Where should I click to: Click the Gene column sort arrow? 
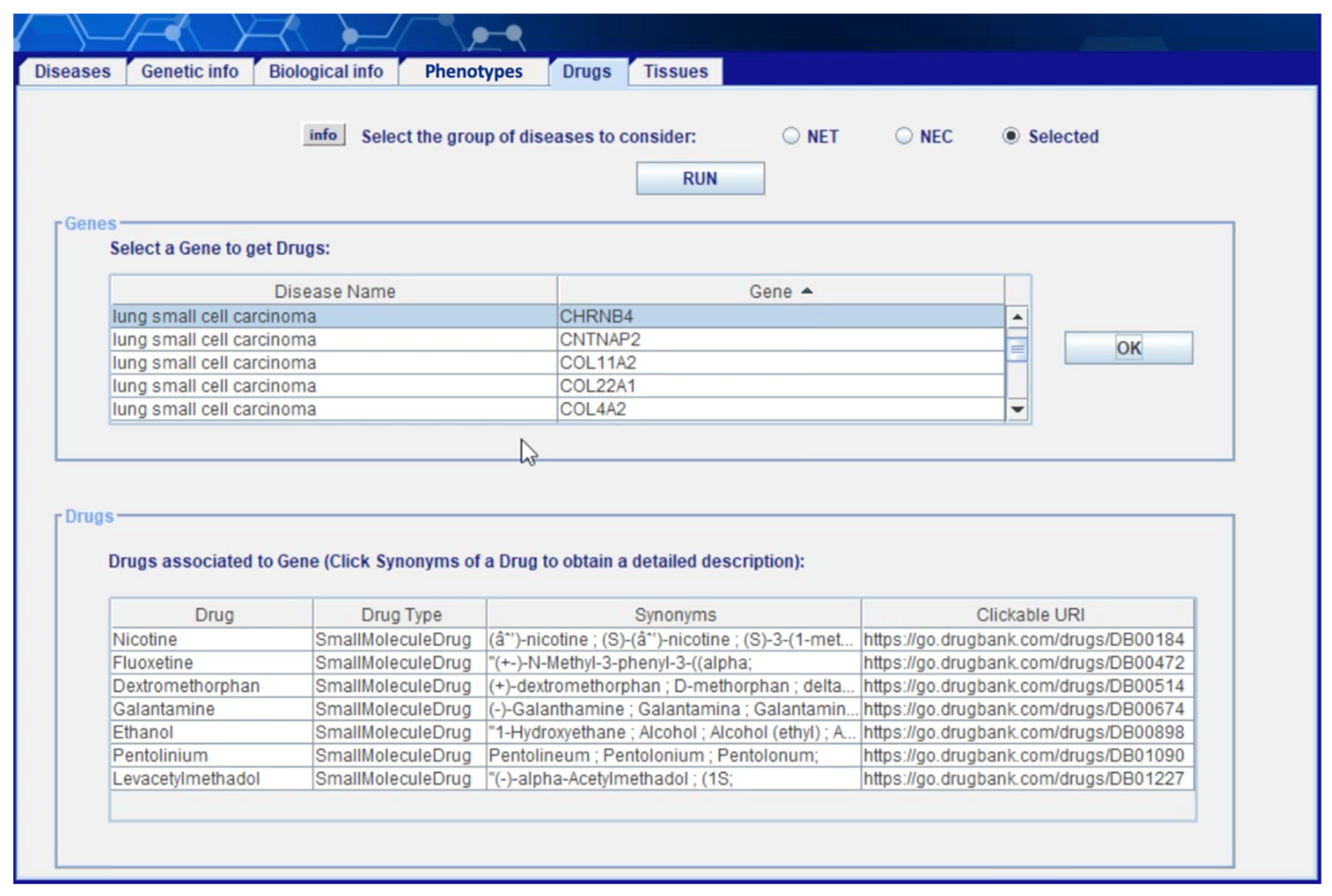(x=807, y=291)
